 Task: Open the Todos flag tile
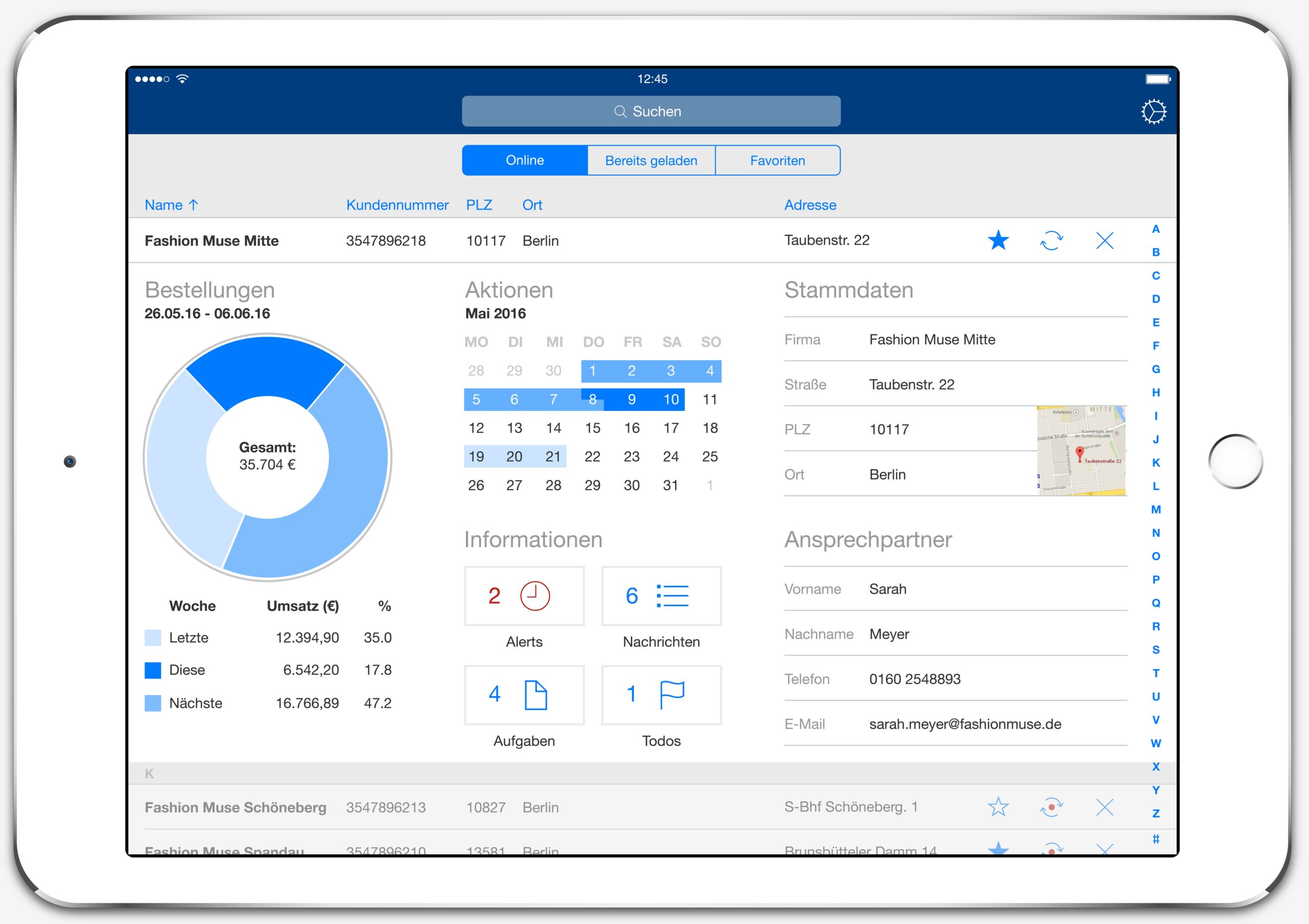point(661,695)
